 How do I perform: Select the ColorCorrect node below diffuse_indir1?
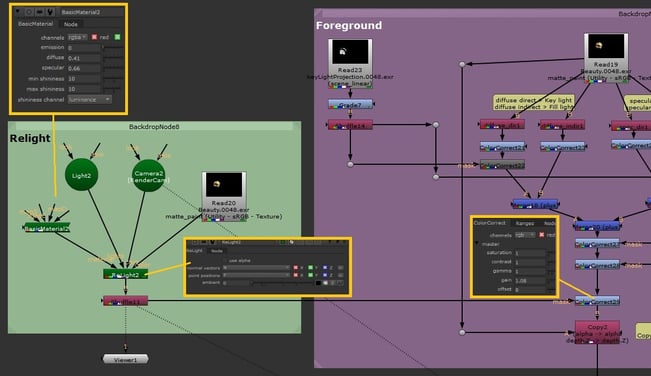563,146
